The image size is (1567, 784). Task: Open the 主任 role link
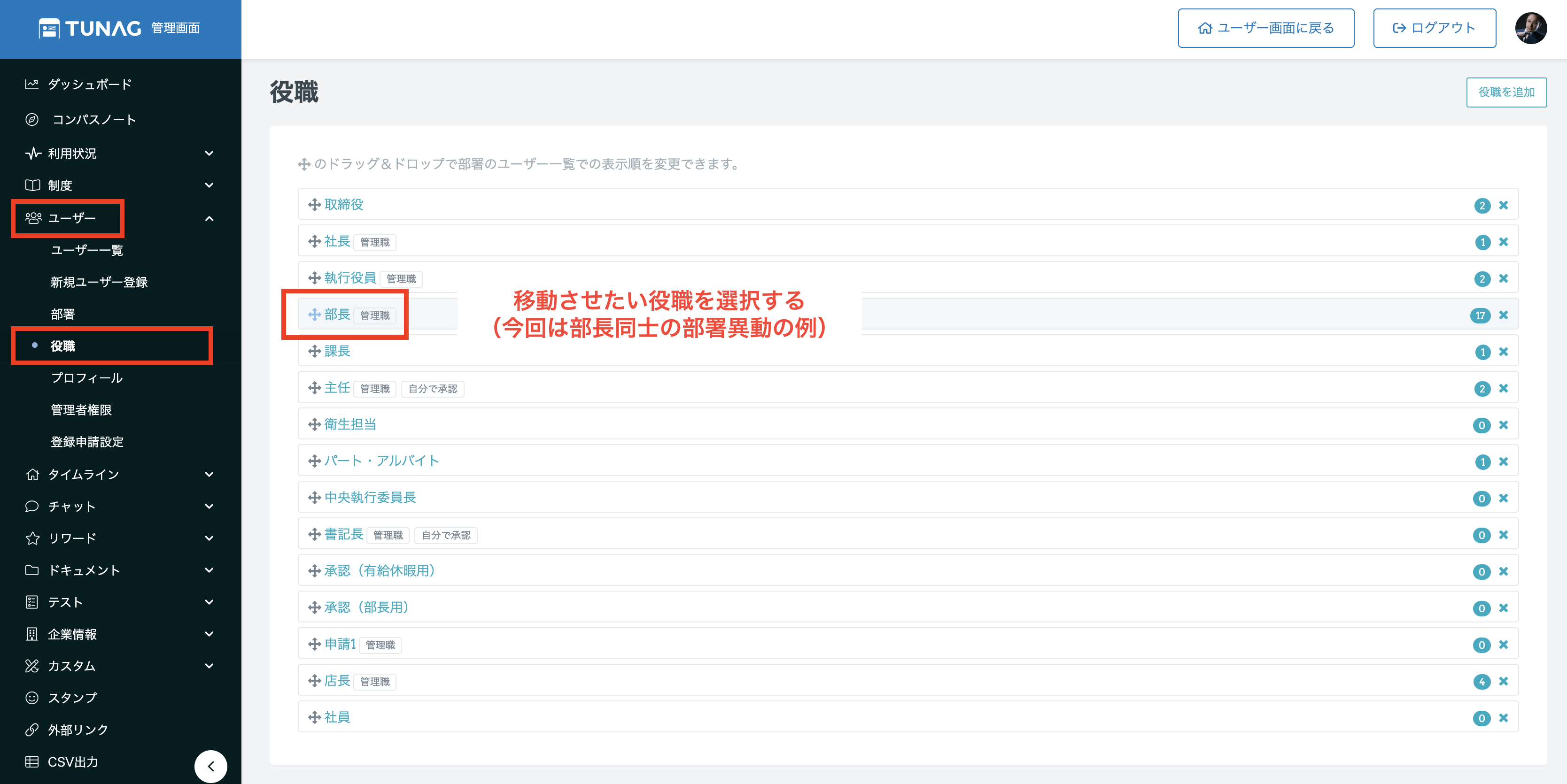(x=337, y=388)
